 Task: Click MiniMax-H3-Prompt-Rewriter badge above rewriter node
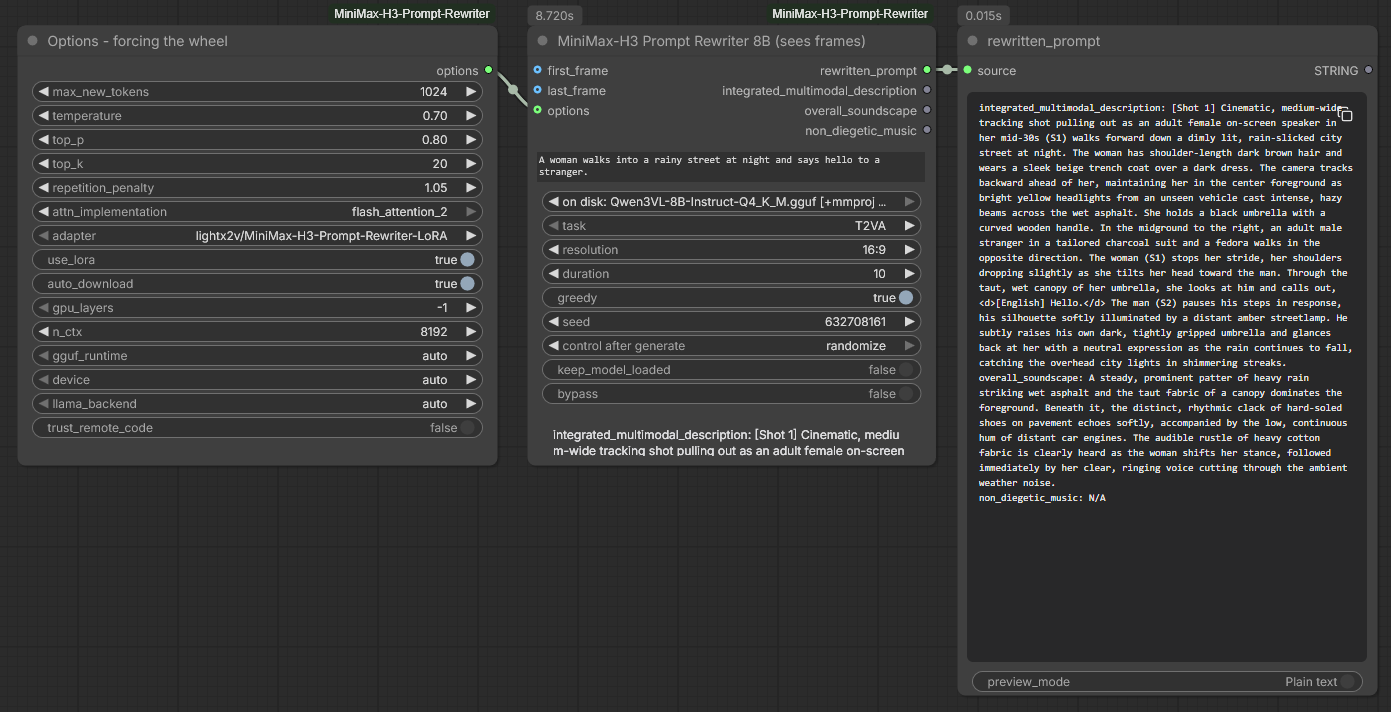click(850, 14)
